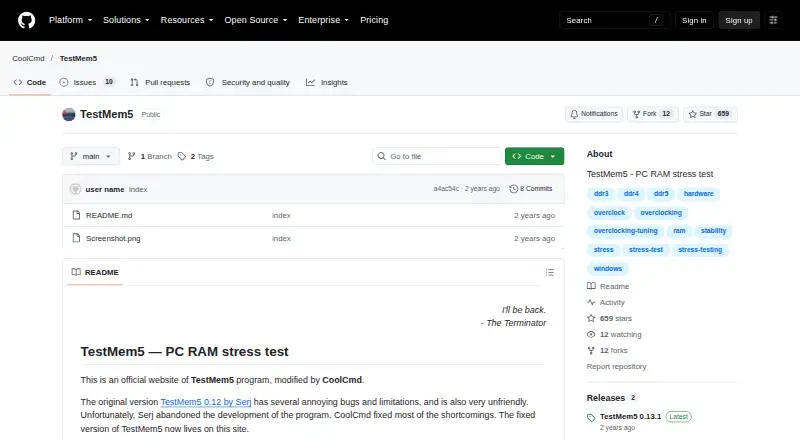View the 1 Branch link

(x=149, y=156)
